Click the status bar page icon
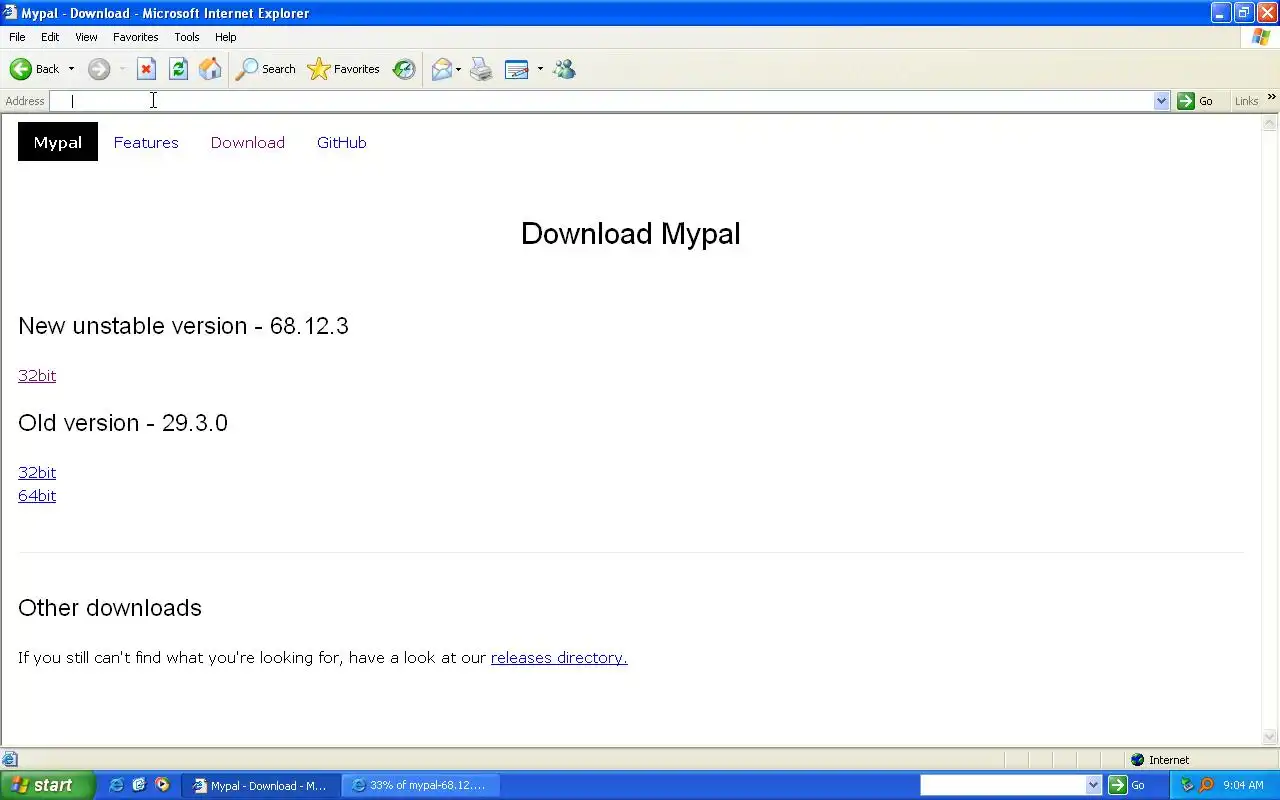 (x=10, y=759)
